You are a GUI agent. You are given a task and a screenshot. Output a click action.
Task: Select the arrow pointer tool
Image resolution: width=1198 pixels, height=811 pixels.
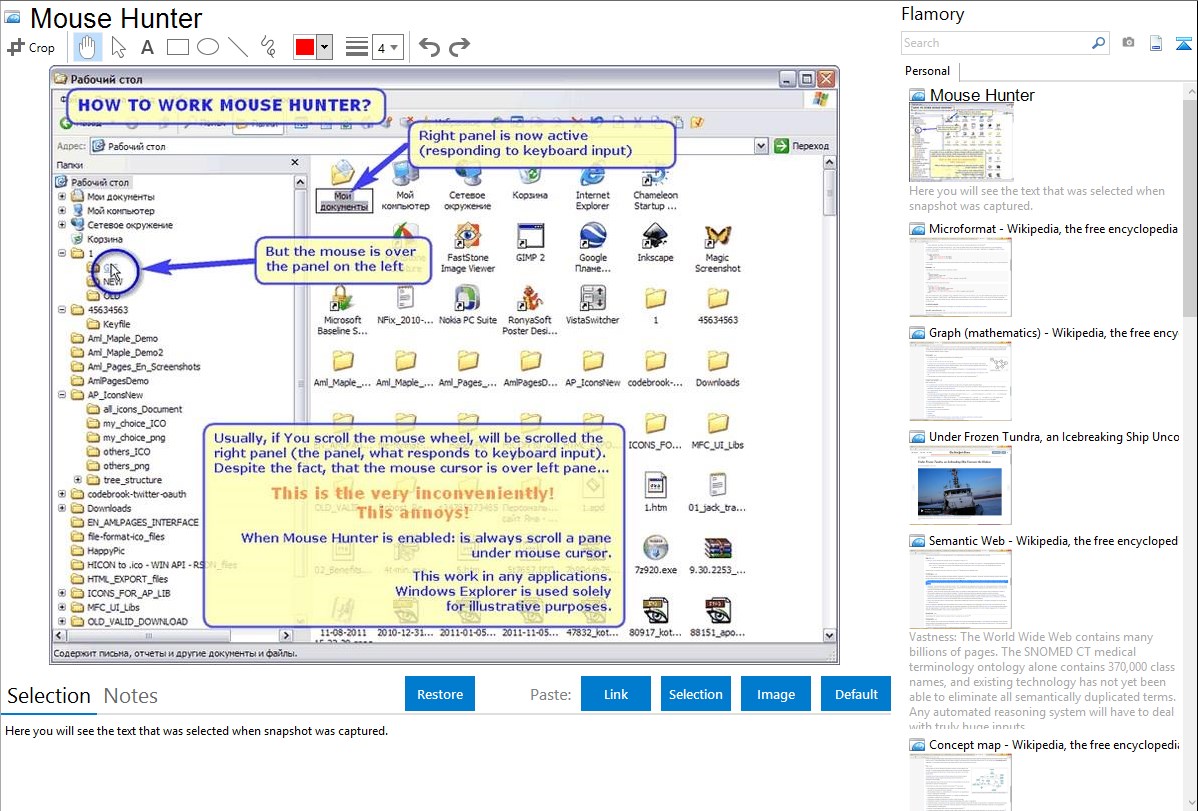[118, 47]
